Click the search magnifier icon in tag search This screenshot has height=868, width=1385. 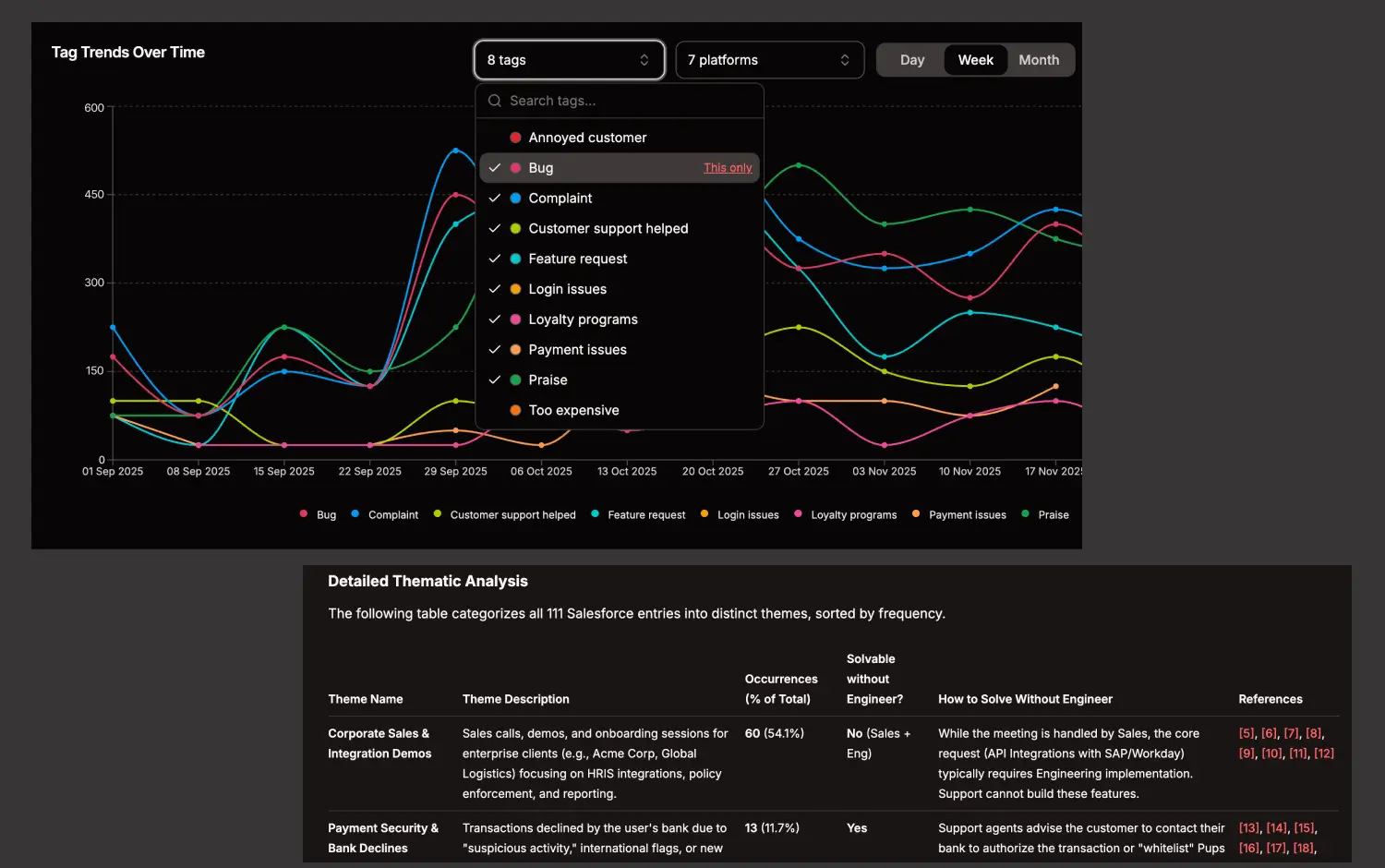point(494,101)
